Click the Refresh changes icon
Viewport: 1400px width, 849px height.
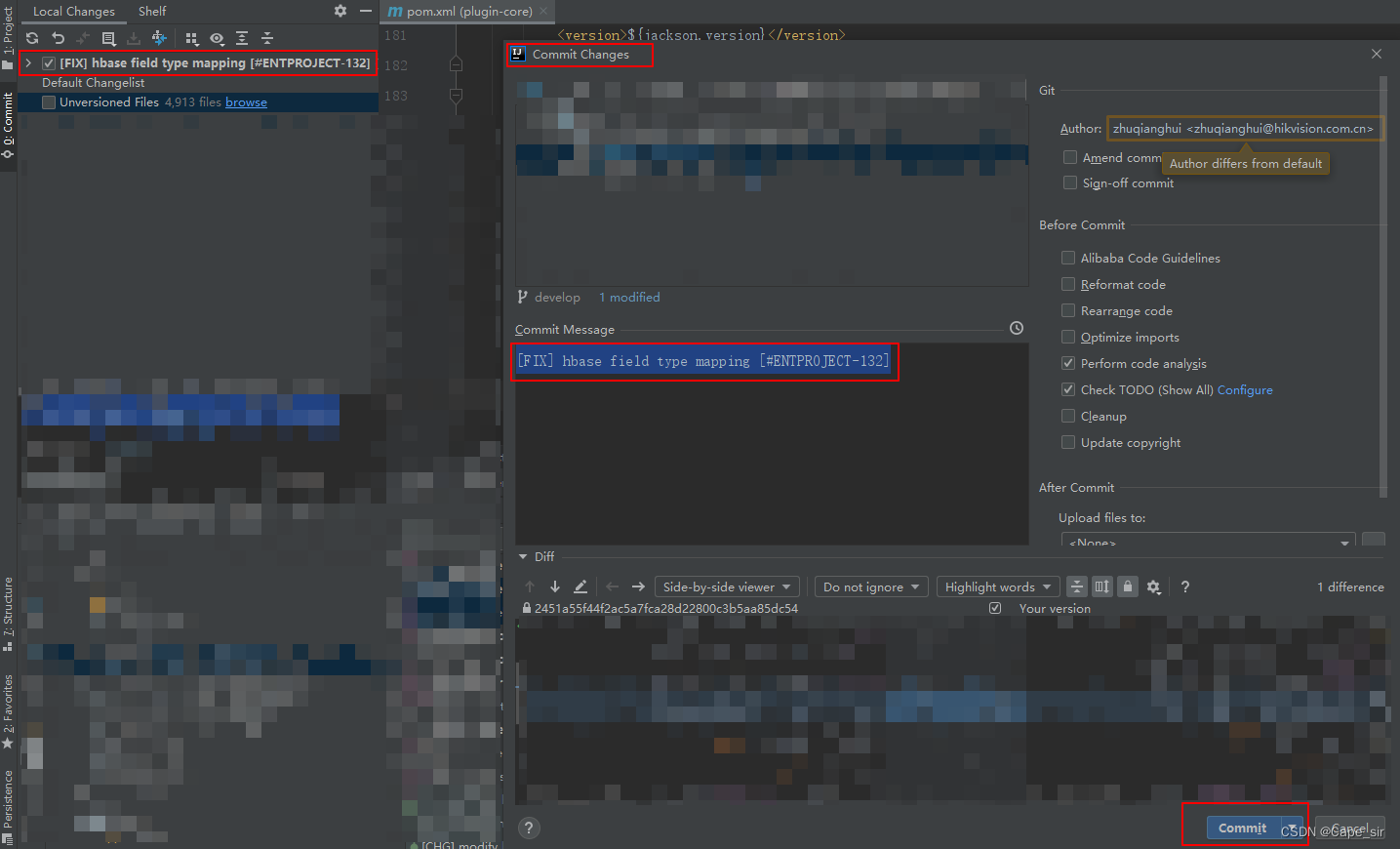pyautogui.click(x=32, y=38)
